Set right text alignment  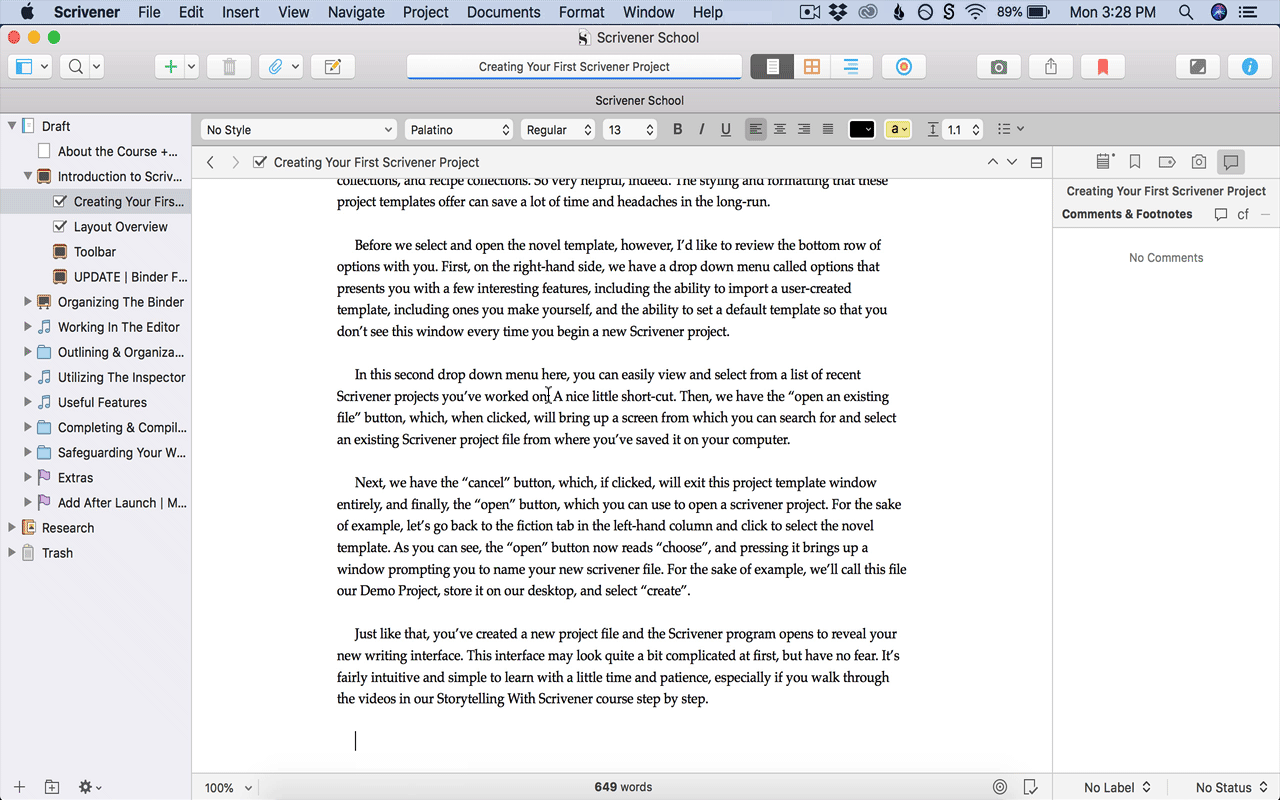pos(804,130)
